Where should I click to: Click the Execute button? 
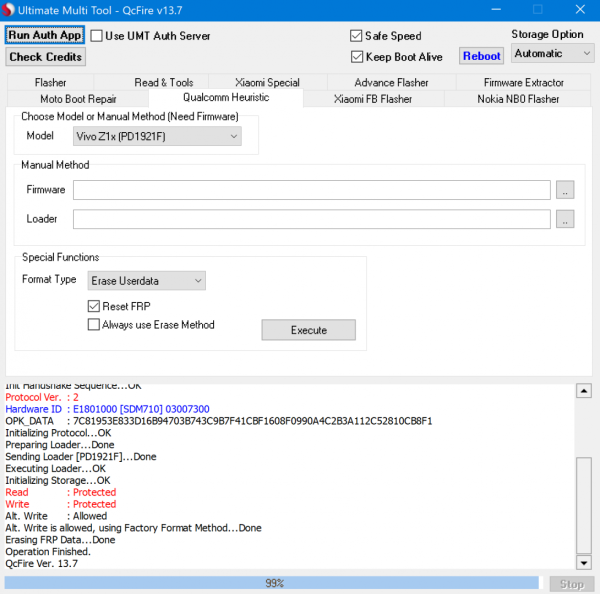[x=308, y=330]
